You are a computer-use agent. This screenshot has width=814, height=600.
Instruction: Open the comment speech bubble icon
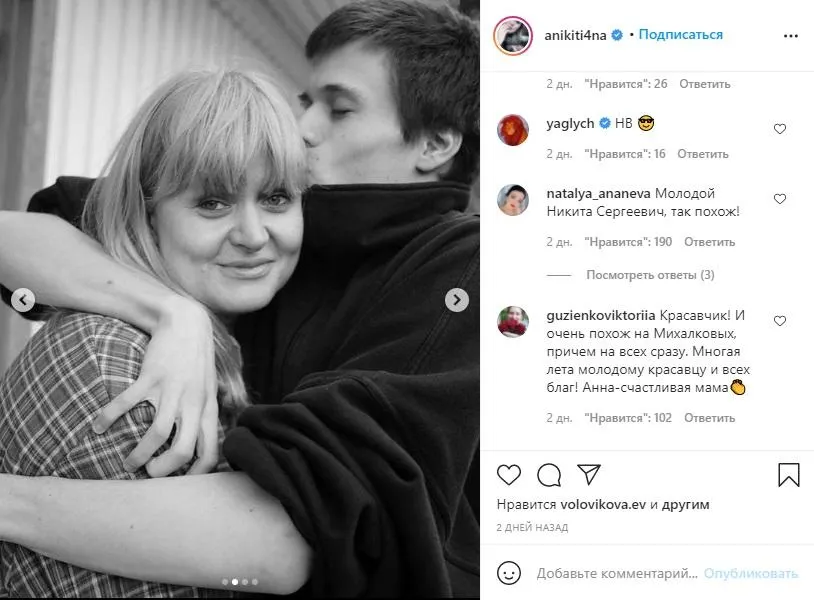pos(549,474)
